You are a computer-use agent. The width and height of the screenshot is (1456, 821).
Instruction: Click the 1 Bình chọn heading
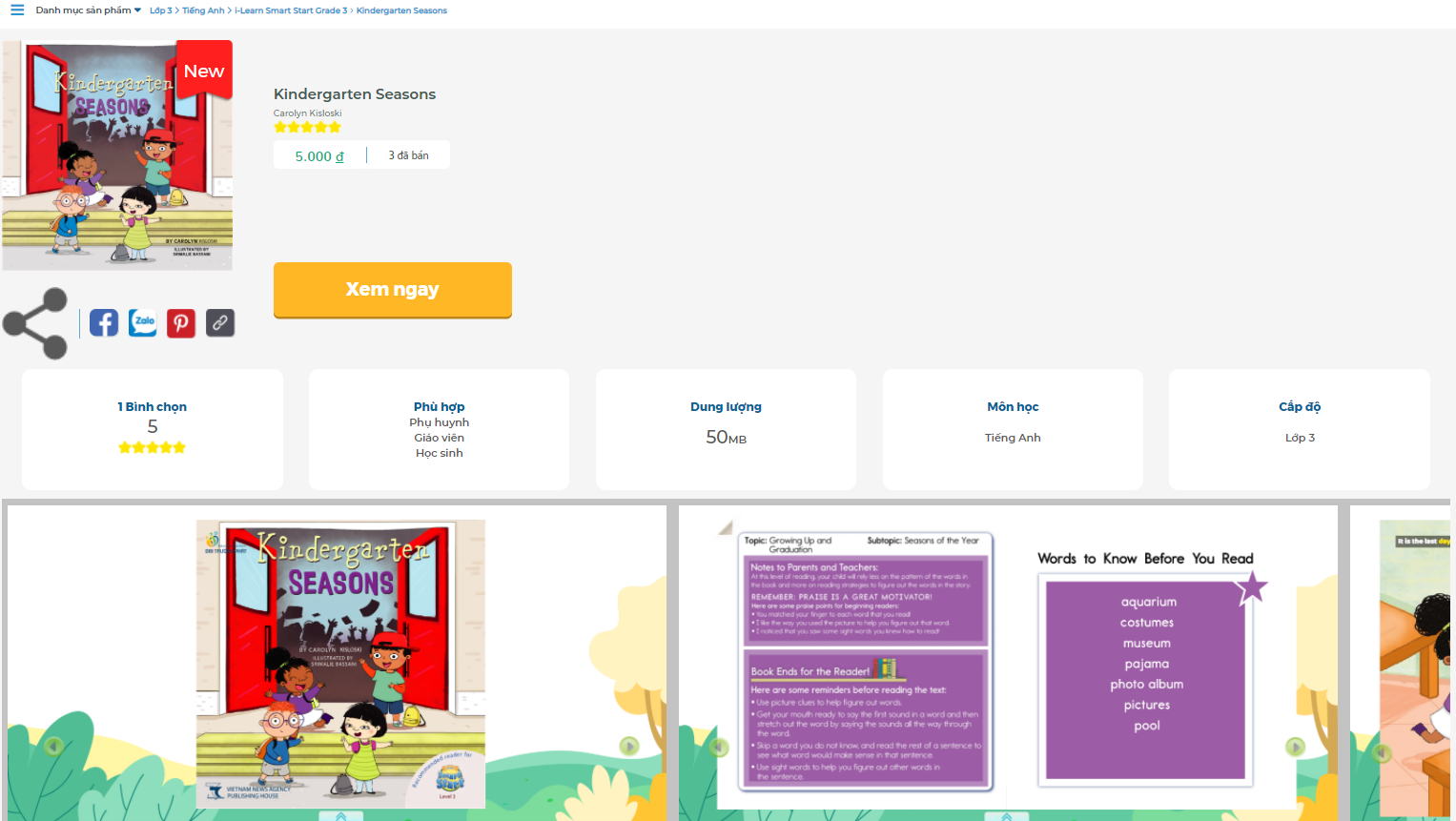(x=153, y=407)
